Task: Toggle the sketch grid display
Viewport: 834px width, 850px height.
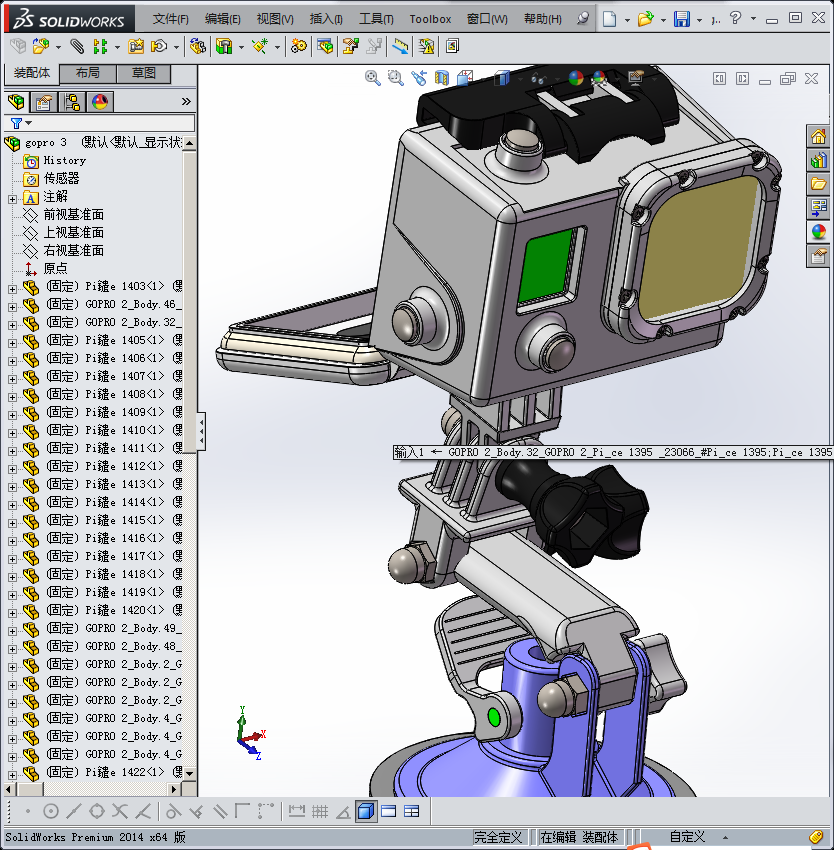Action: [x=320, y=811]
